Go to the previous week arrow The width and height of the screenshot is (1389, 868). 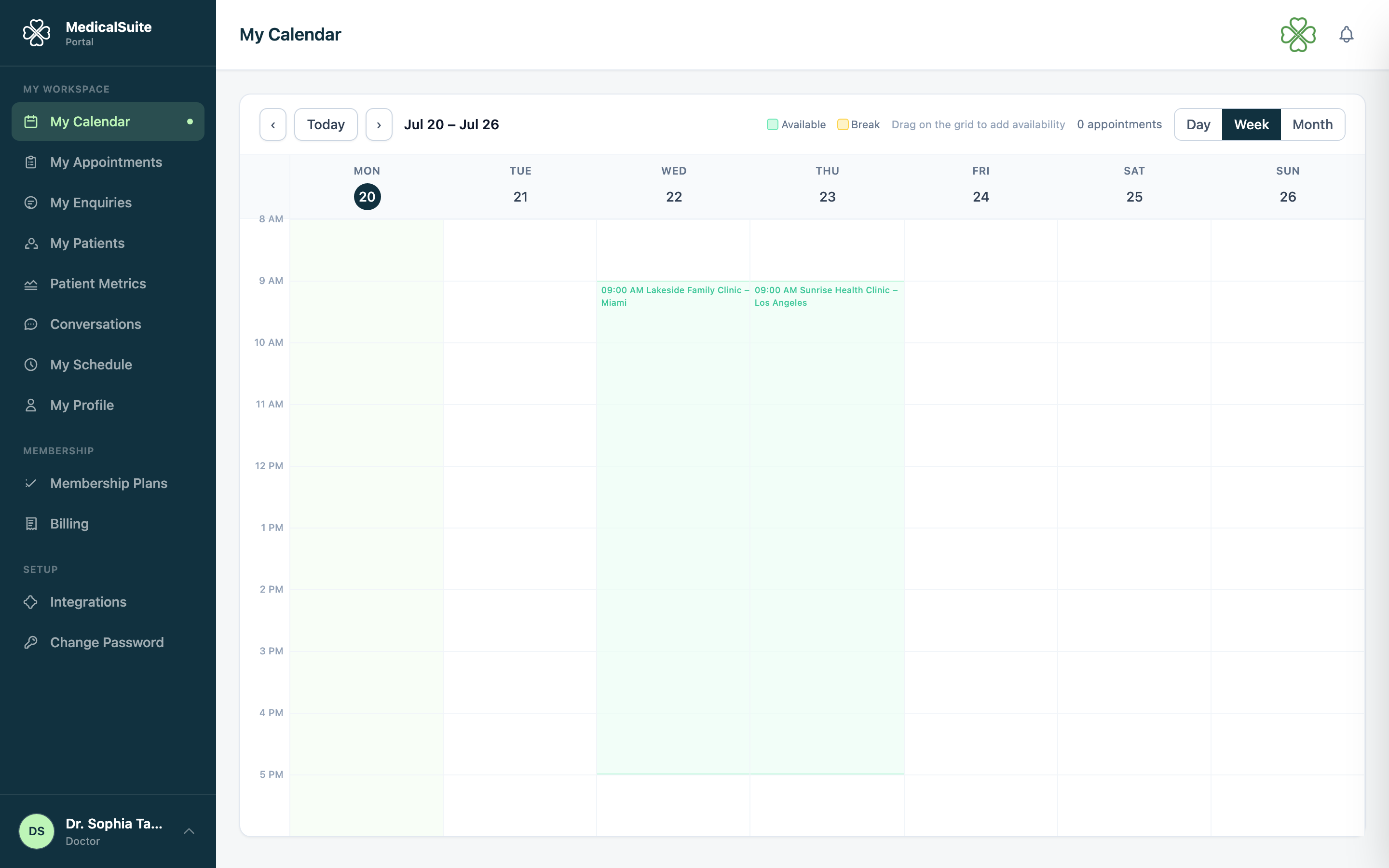(x=272, y=124)
